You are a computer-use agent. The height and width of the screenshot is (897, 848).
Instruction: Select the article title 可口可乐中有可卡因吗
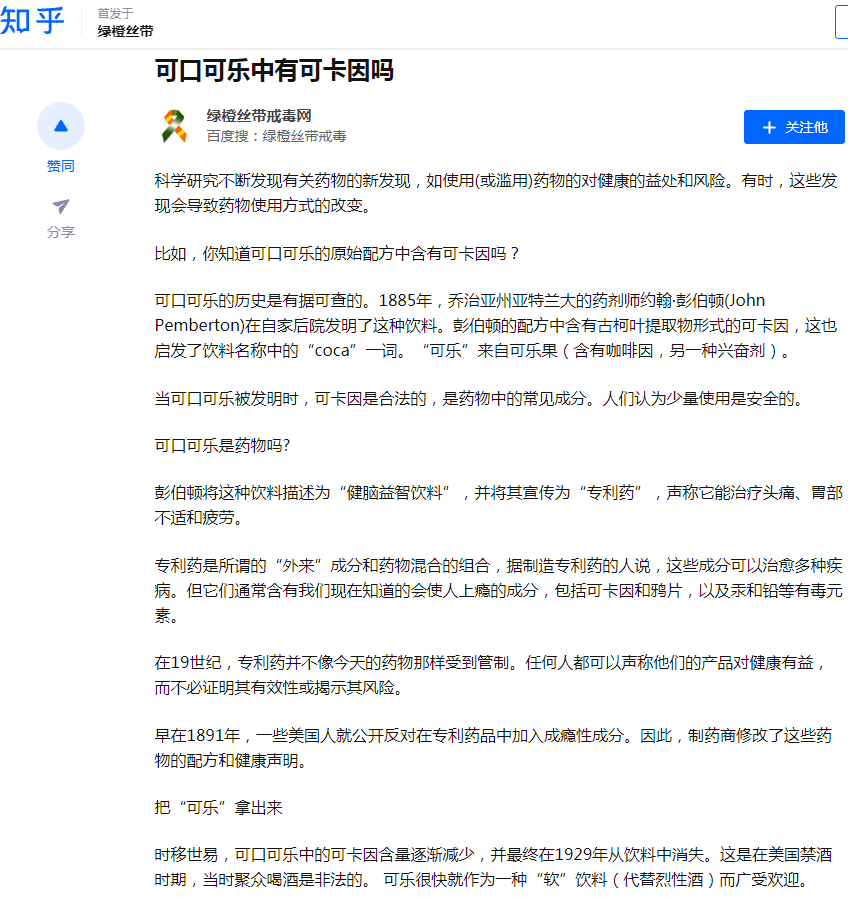click(x=274, y=71)
